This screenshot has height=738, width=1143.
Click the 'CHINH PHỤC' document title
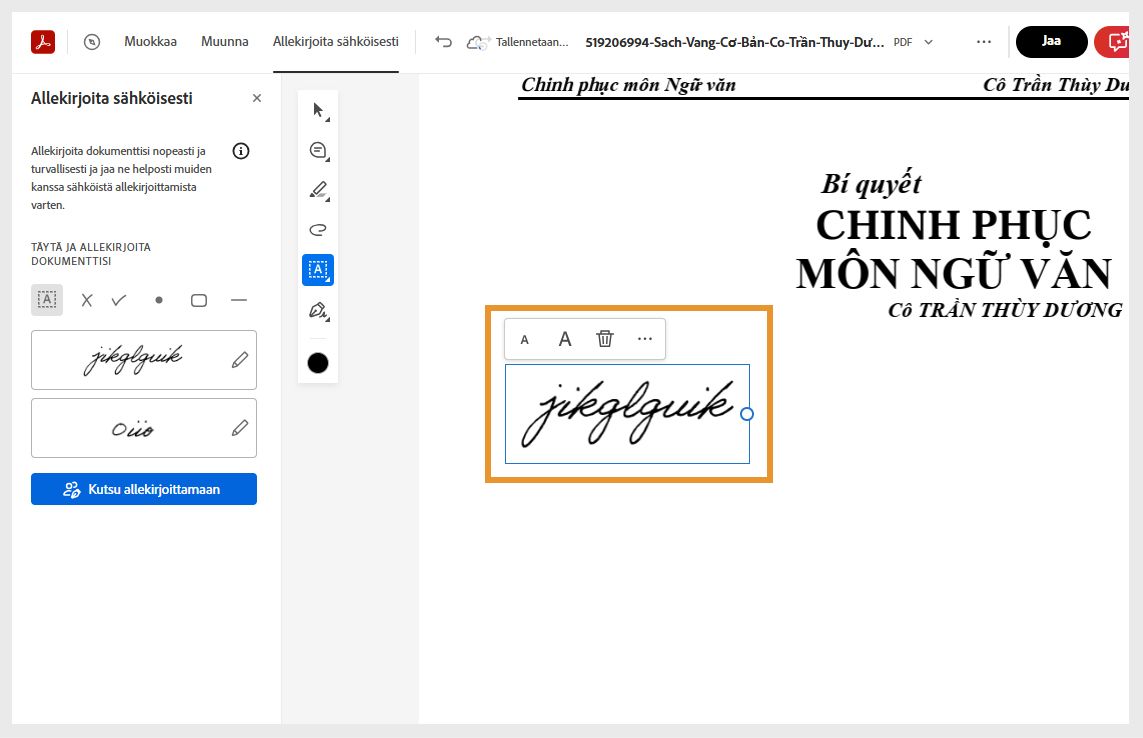coord(953,225)
